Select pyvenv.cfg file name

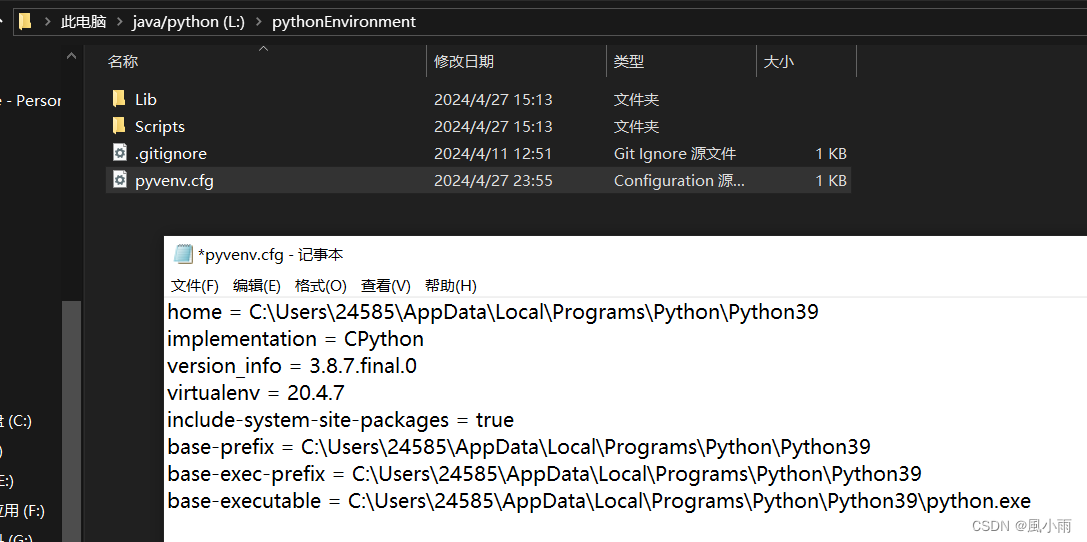tap(174, 181)
